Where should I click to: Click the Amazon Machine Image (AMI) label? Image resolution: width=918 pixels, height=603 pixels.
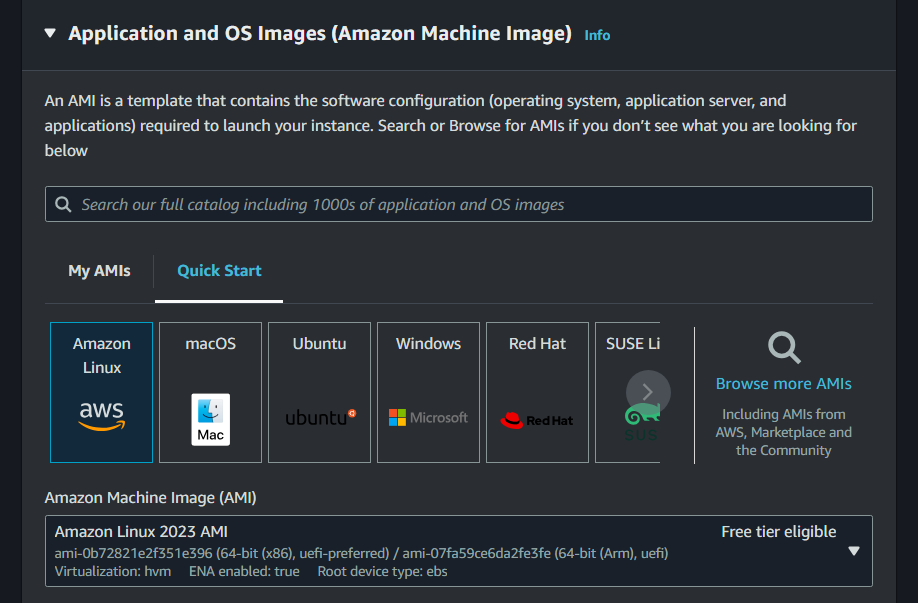[150, 498]
